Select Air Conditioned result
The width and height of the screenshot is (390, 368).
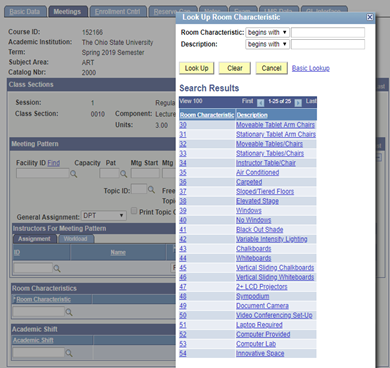[x=258, y=172]
